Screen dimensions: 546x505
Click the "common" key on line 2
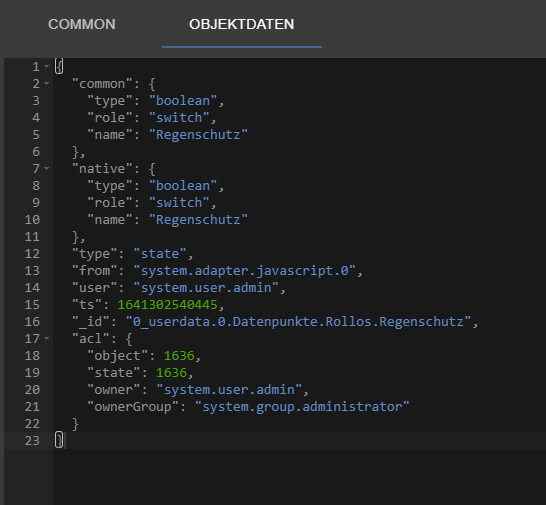coord(102,84)
